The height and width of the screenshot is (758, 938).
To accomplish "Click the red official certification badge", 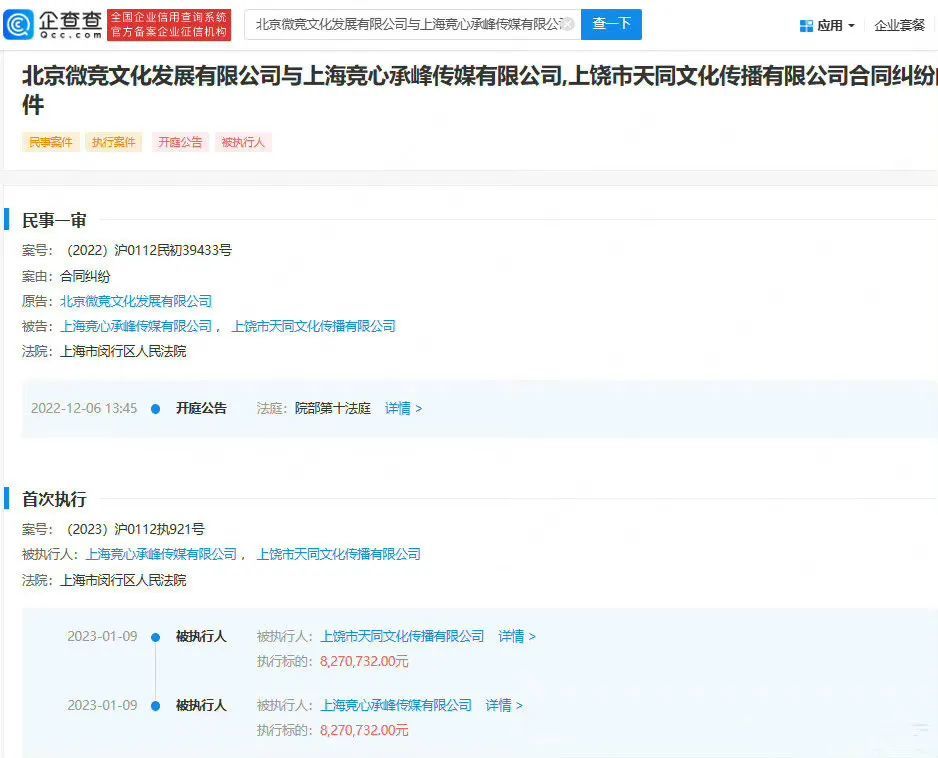I will coord(169,24).
